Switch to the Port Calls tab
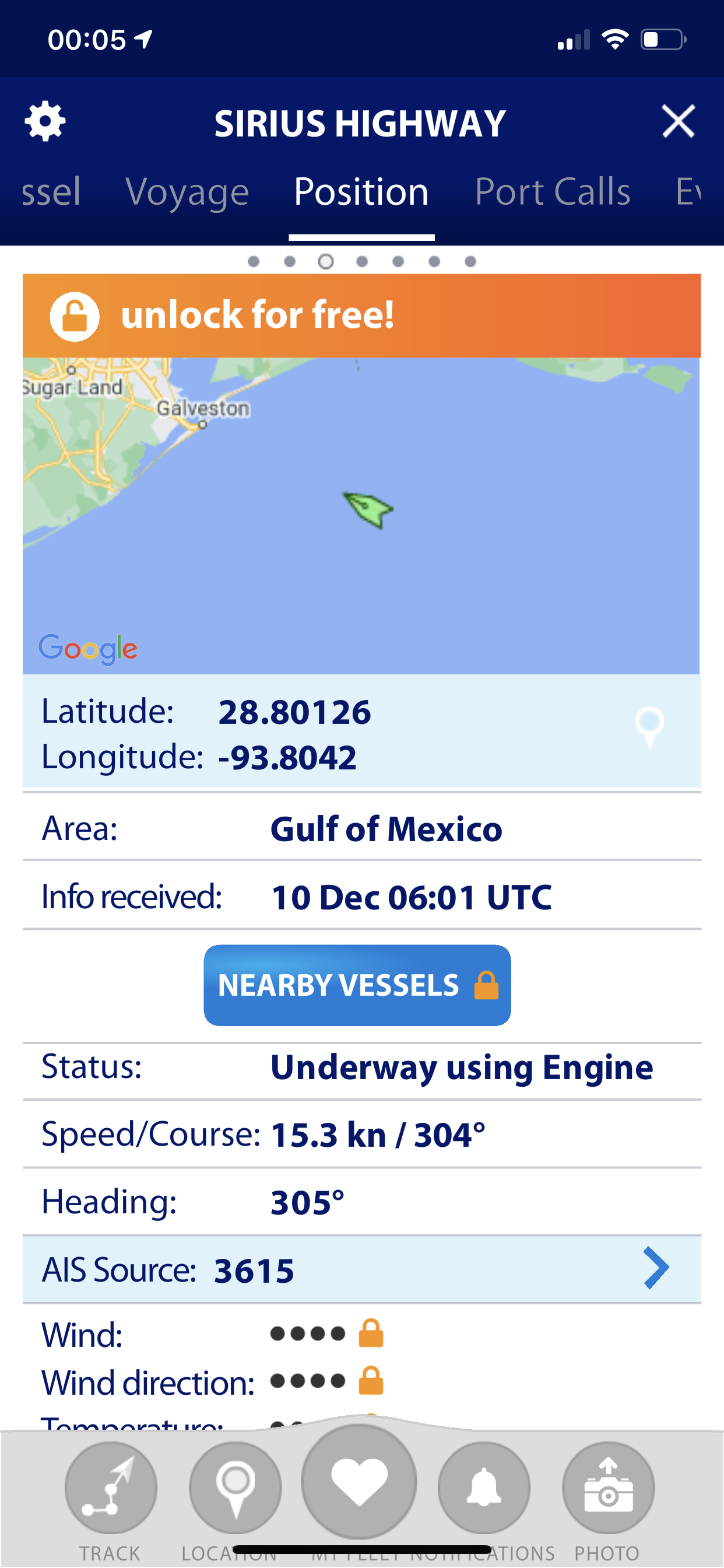The height and width of the screenshot is (1568, 724). (553, 192)
